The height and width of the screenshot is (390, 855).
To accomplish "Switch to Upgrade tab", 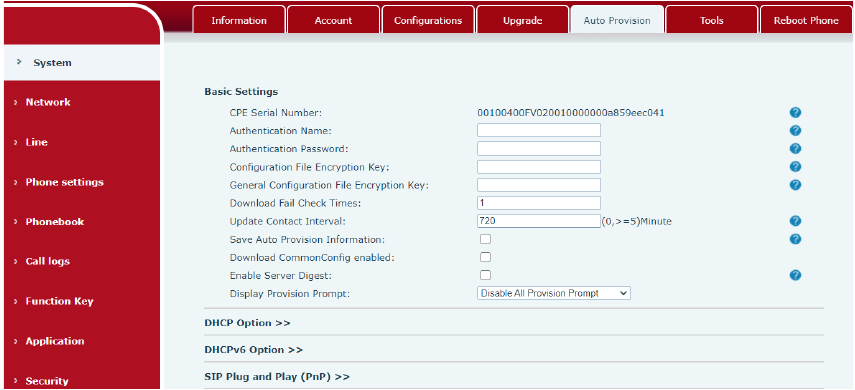I will coord(522,20).
